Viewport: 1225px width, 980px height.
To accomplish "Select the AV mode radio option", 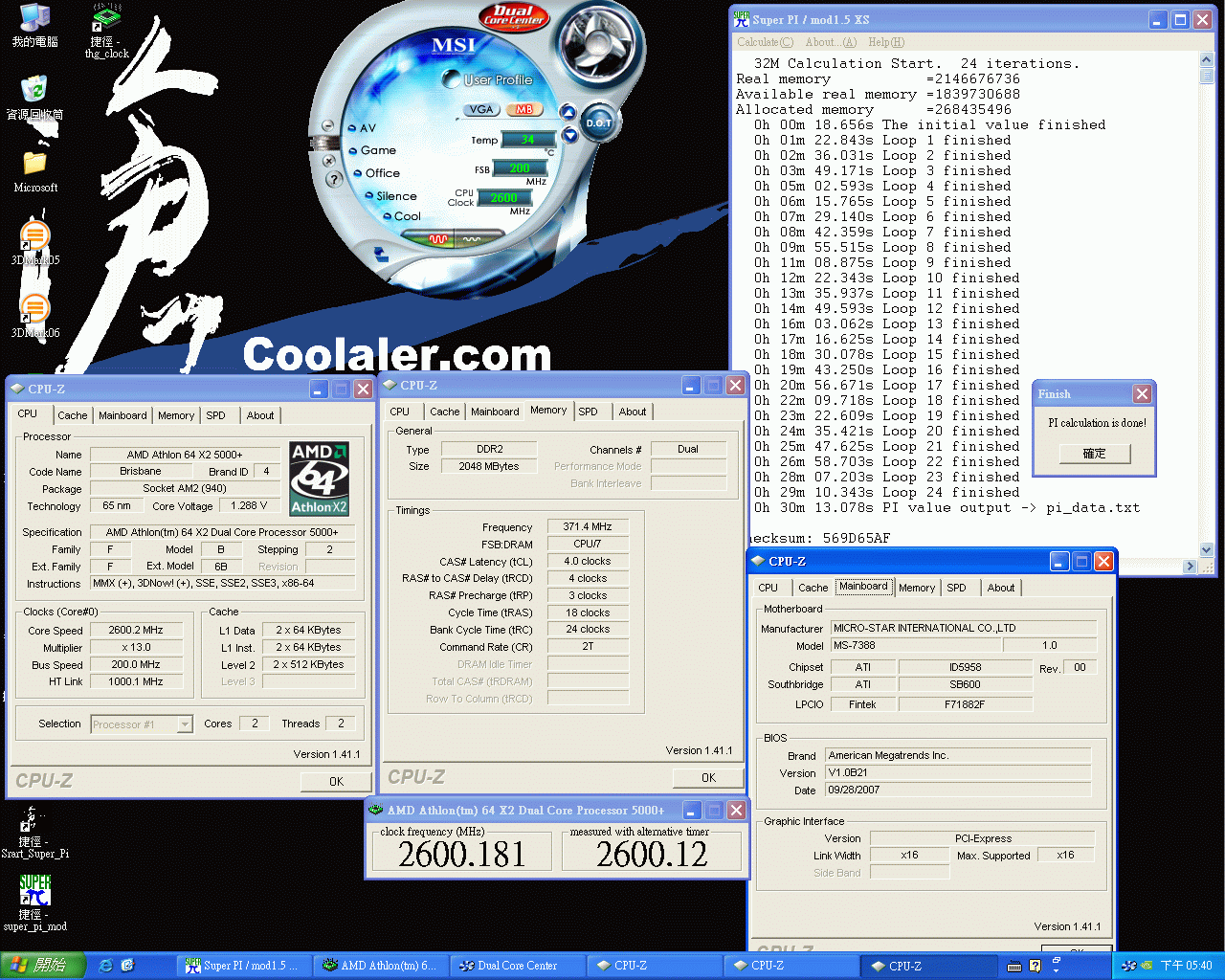I will point(362,128).
